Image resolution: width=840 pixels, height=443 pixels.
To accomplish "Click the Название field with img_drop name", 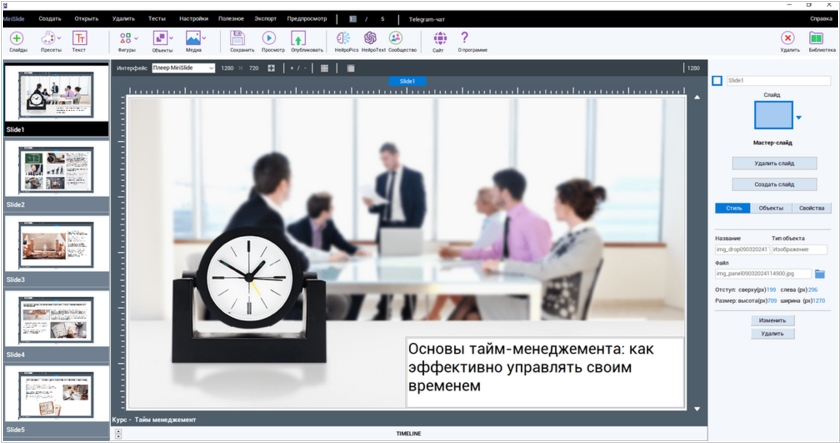I will point(742,249).
